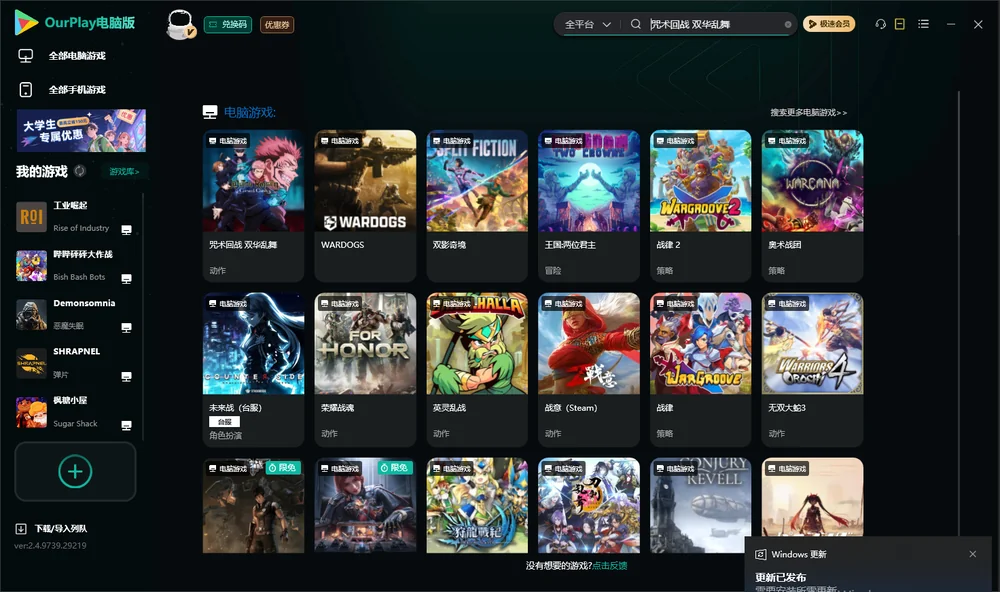Open the 游戏库> link

pos(124,172)
